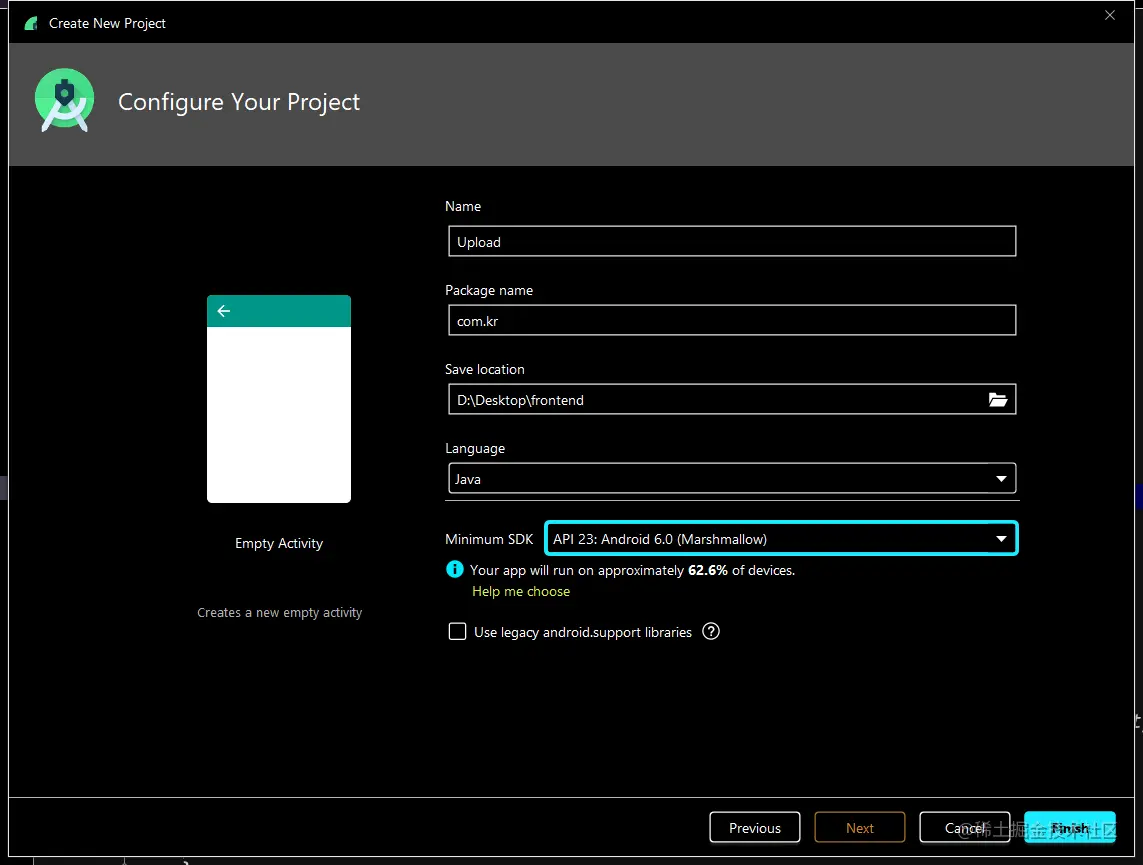Open the Help me choose link

pyautogui.click(x=520, y=591)
